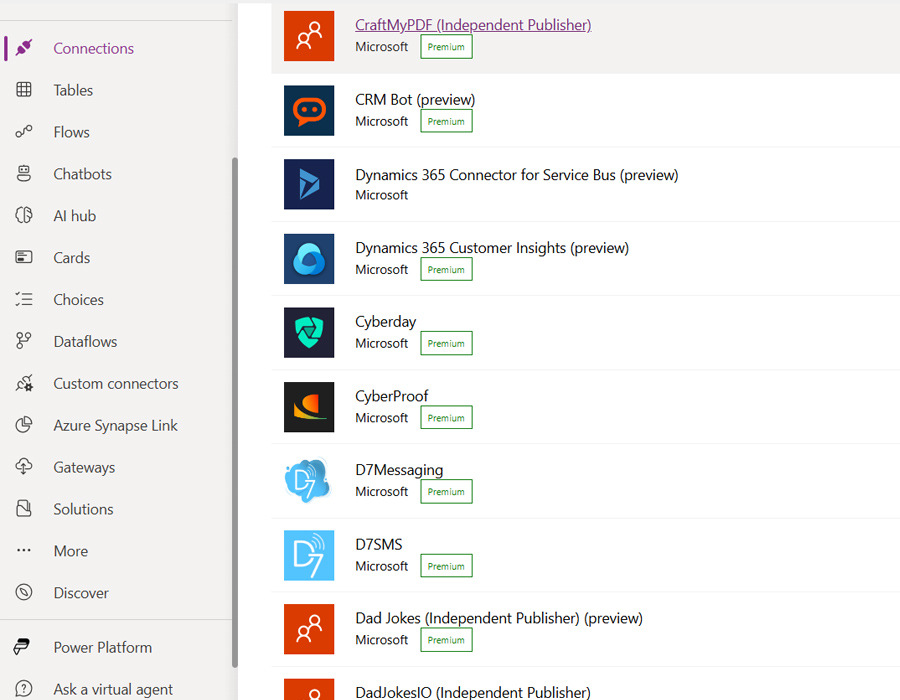Click the Gateways cloud icon
This screenshot has height=700, width=900.
[x=24, y=466]
